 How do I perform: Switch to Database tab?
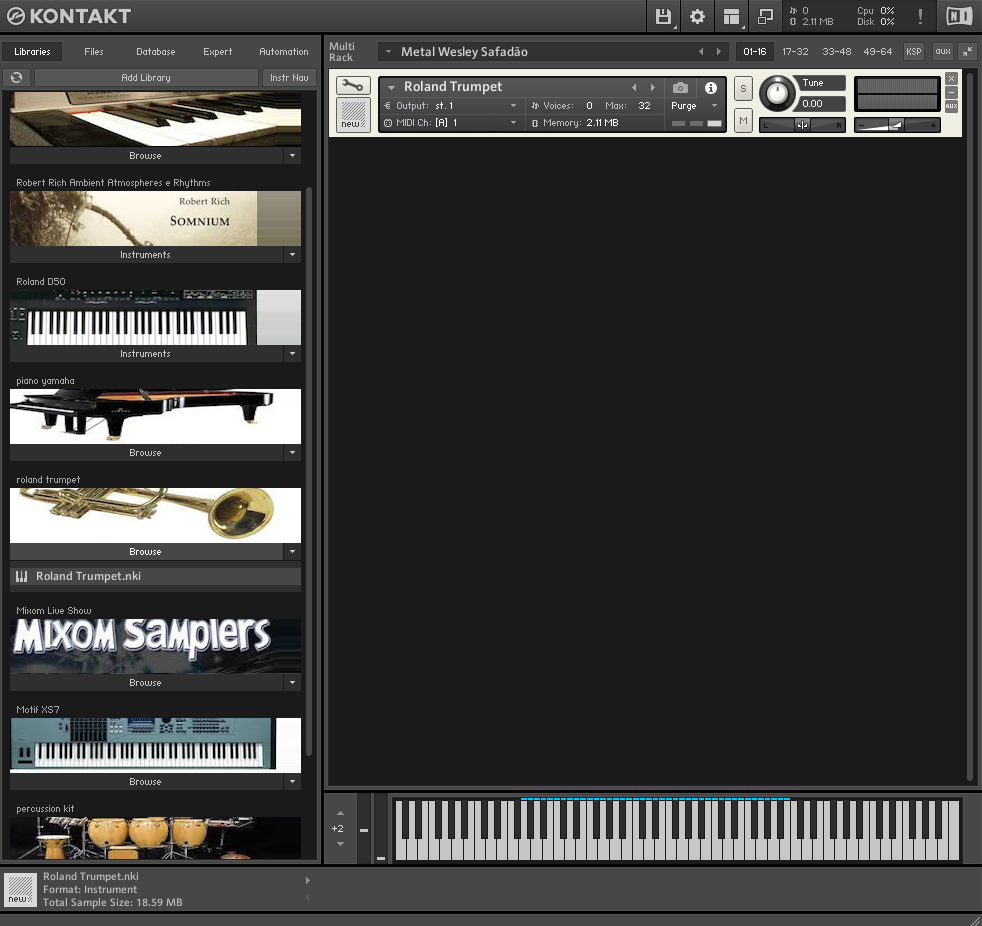(x=155, y=51)
